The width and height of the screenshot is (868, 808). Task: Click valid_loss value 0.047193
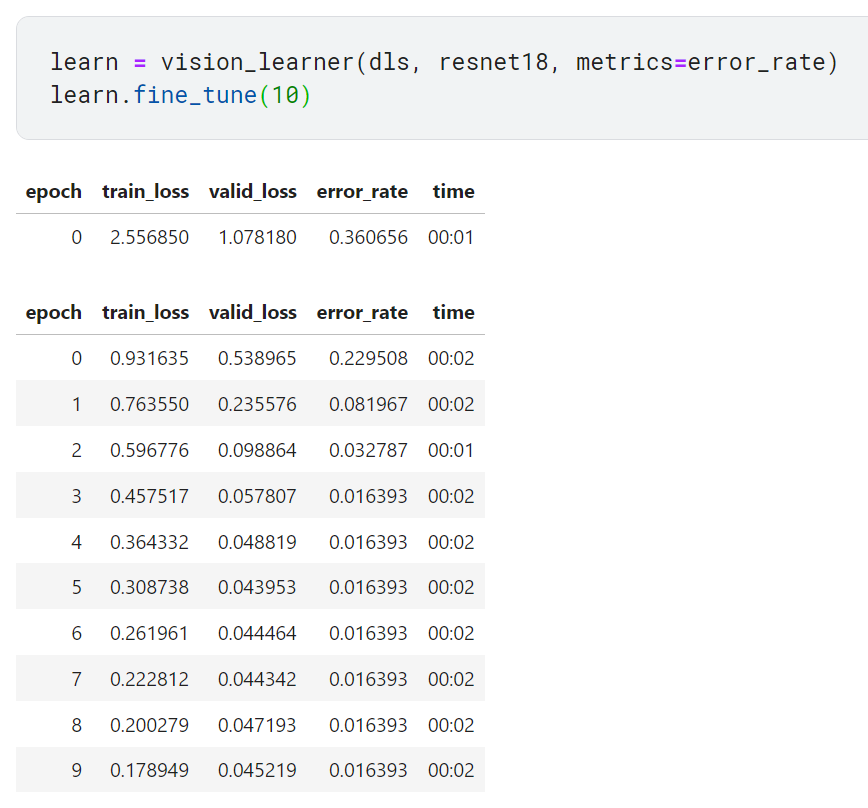pyautogui.click(x=257, y=725)
